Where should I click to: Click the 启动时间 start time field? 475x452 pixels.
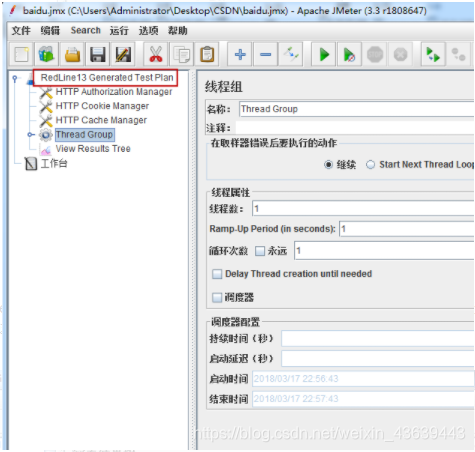363,379
